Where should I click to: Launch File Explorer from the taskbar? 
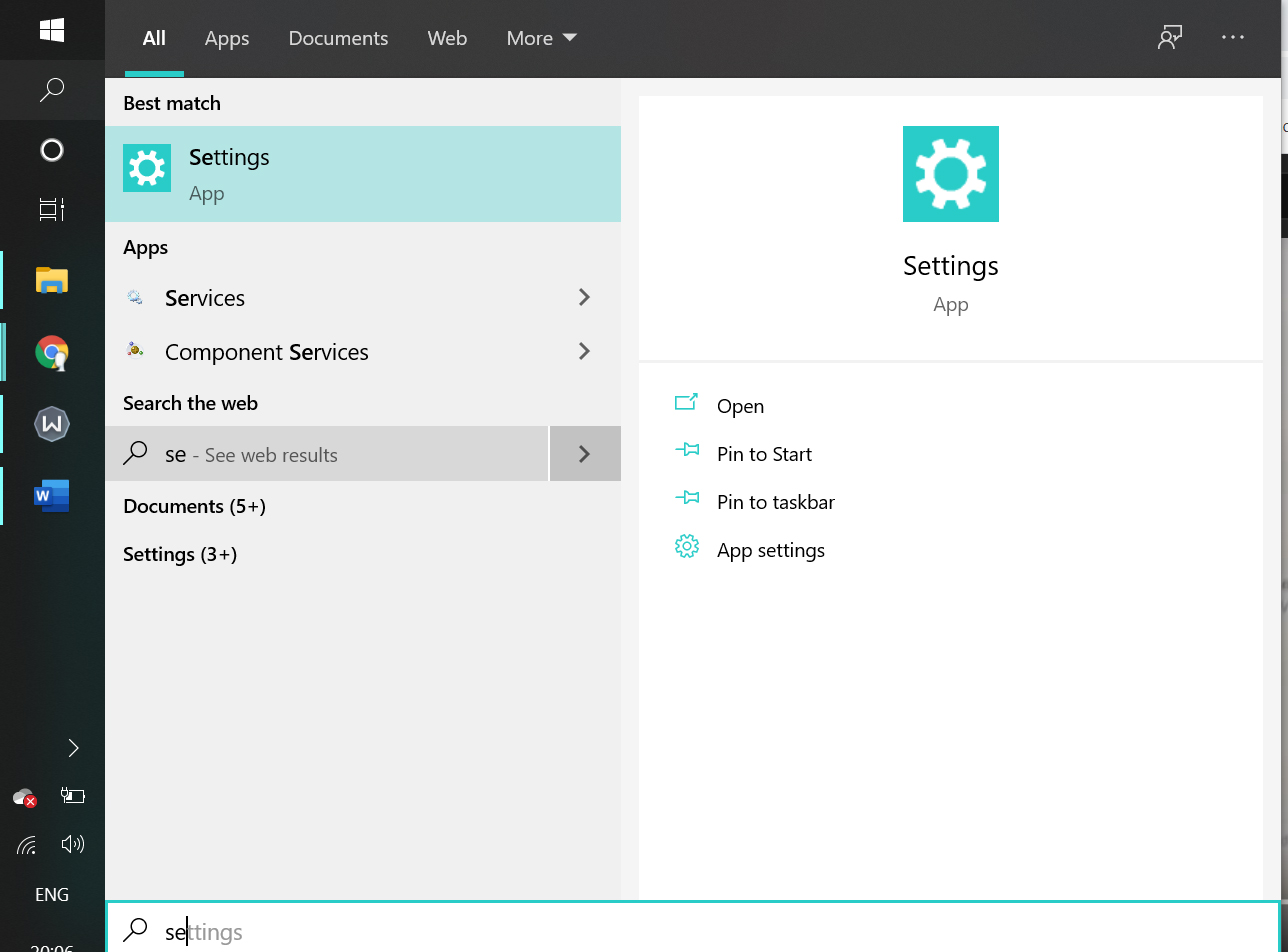coord(52,280)
